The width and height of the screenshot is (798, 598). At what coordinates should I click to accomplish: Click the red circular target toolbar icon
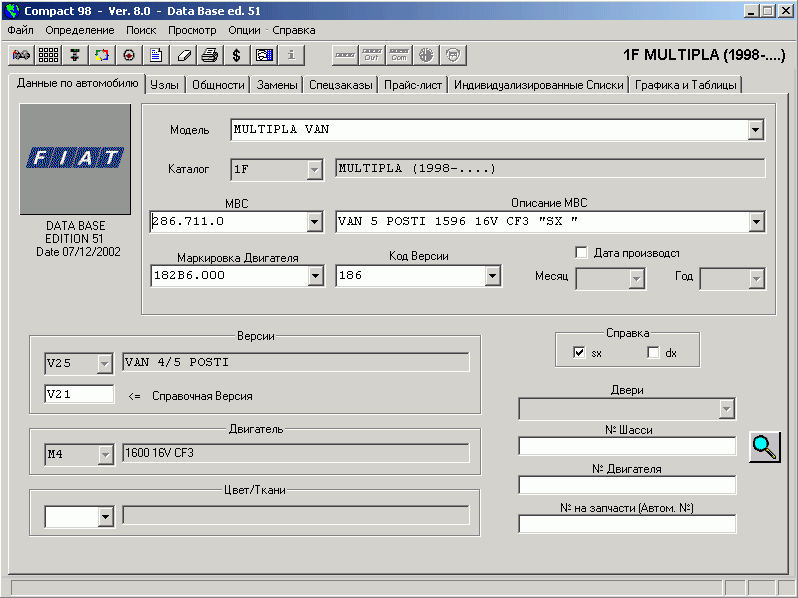(x=129, y=55)
